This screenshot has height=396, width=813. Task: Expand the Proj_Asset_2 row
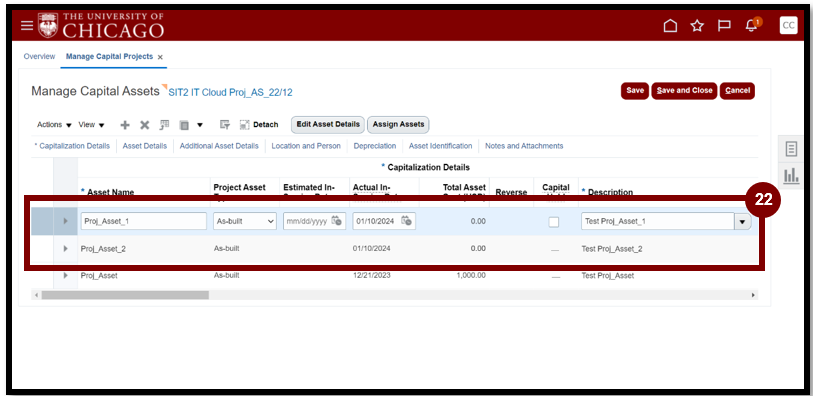[x=65, y=249]
